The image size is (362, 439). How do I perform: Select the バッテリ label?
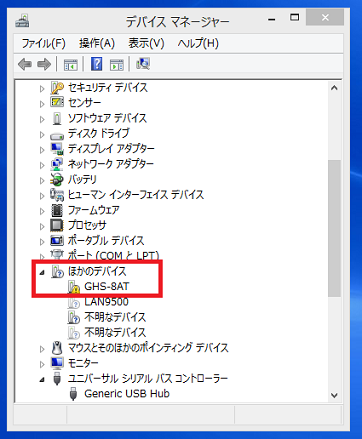point(82,179)
